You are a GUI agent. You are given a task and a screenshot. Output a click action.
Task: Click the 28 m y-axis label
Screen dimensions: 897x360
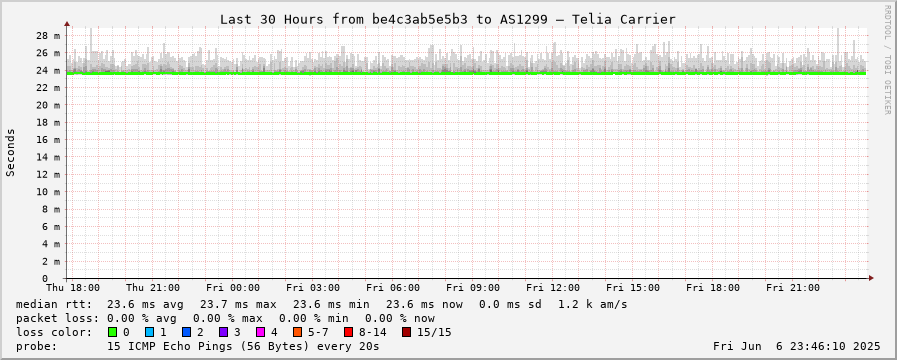(x=48, y=35)
